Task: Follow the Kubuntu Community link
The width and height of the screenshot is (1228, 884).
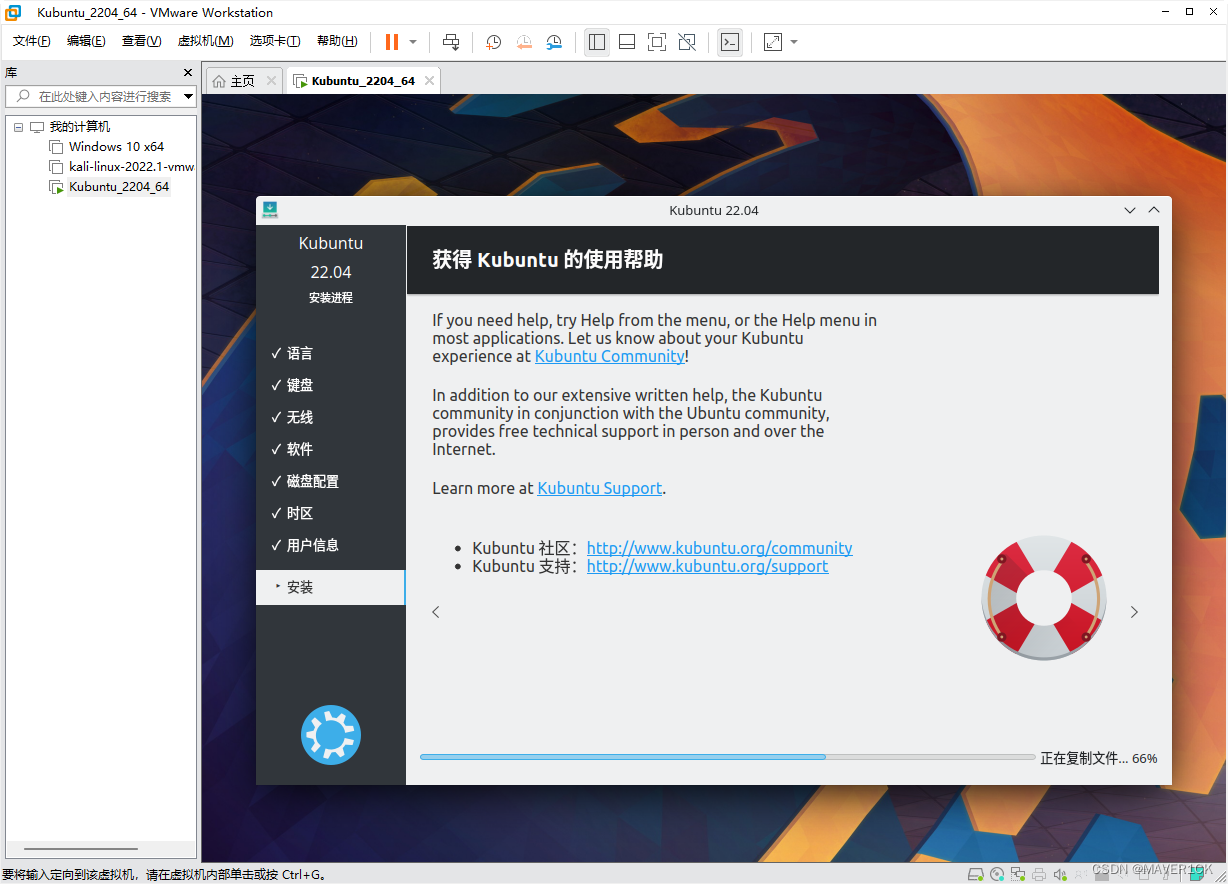Action: tap(610, 356)
